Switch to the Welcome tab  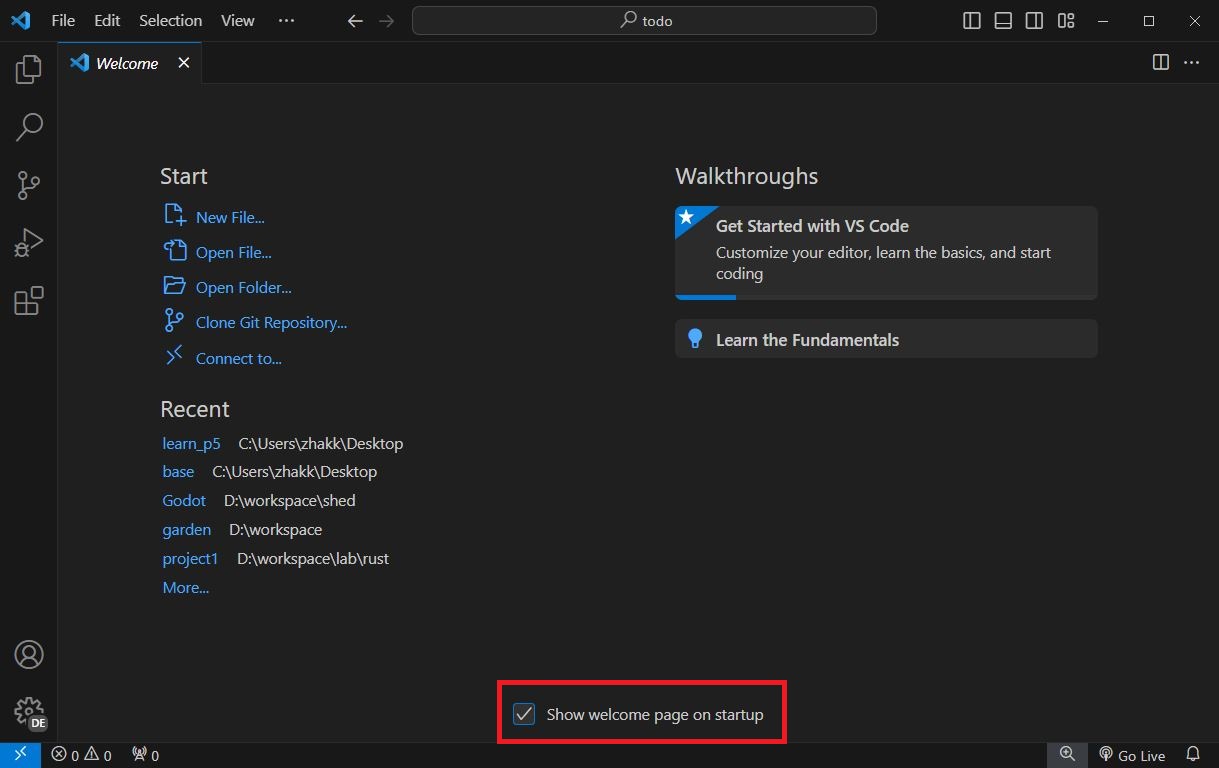coord(127,62)
